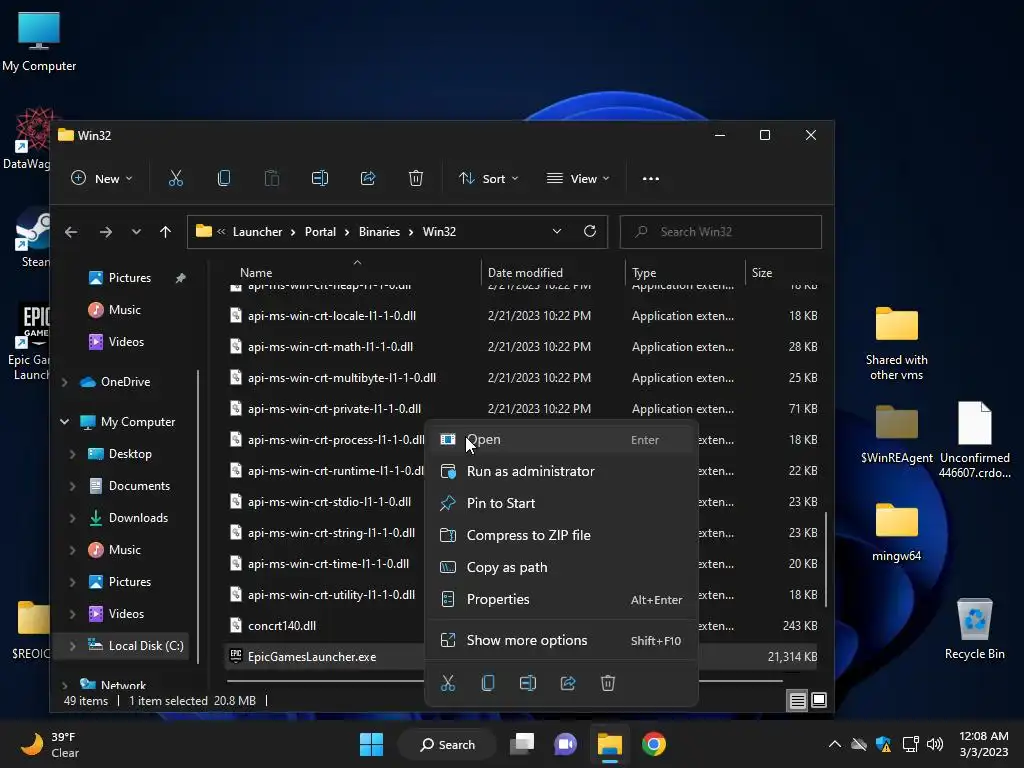
Task: Open Chrome from the taskbar
Action: point(654,744)
